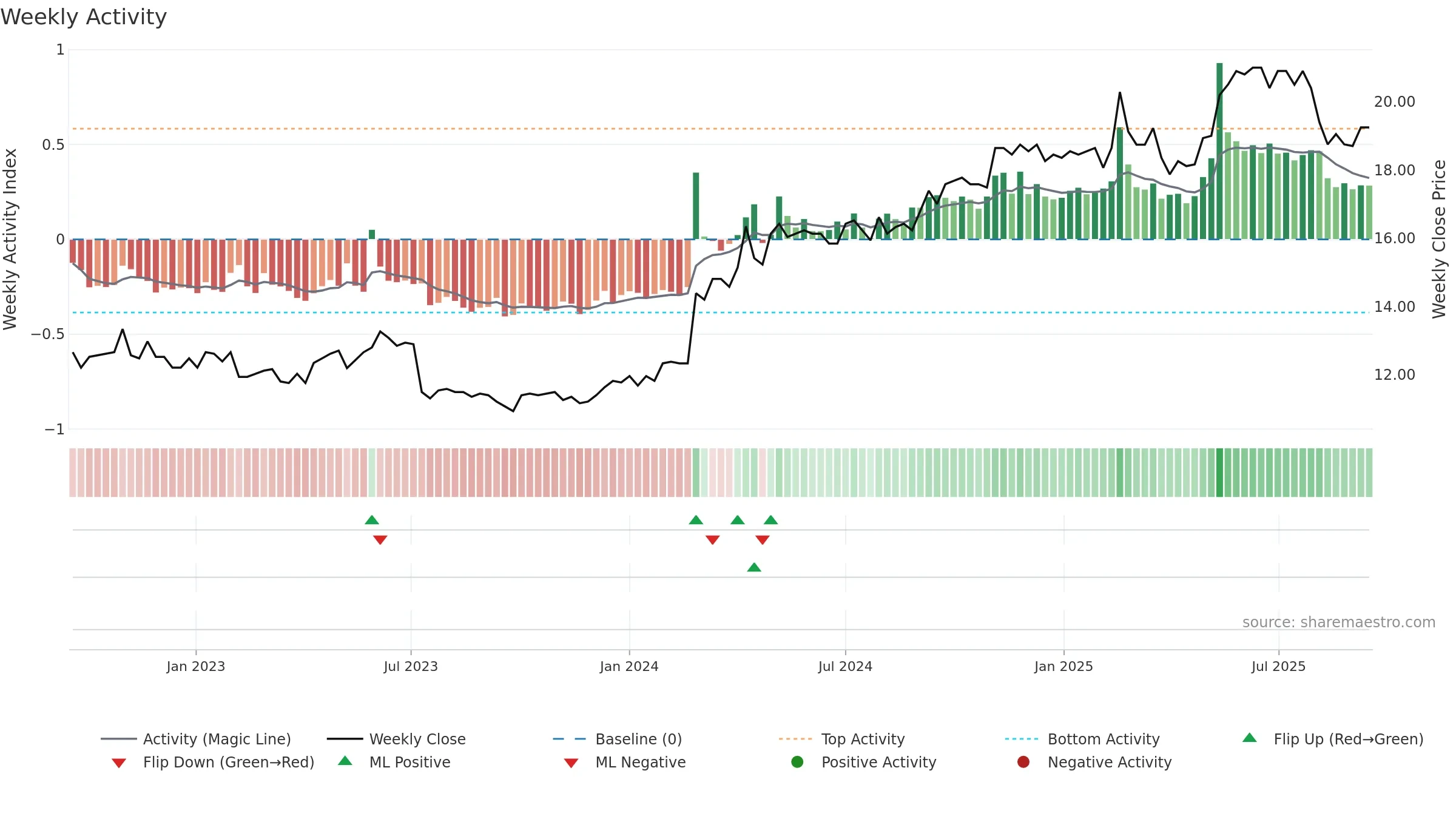Click the Positive Activity green circle icon
The width and height of the screenshot is (1456, 819).
(797, 762)
